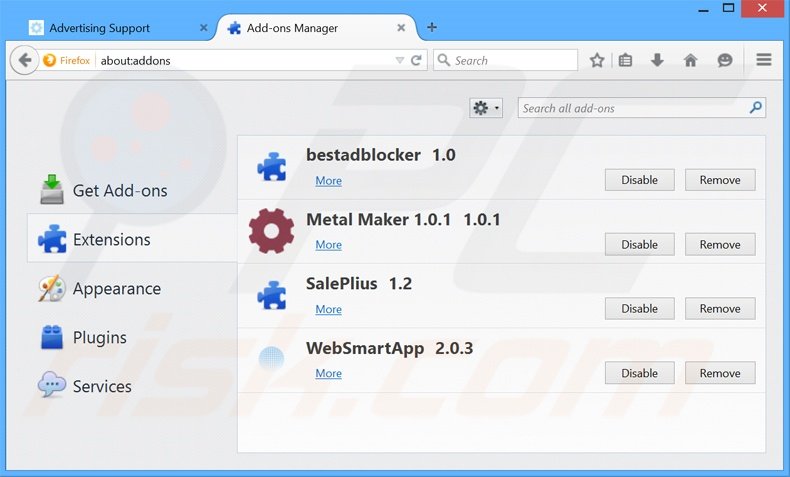790x477 pixels.
Task: Select the Extensions category
Action: 132,239
